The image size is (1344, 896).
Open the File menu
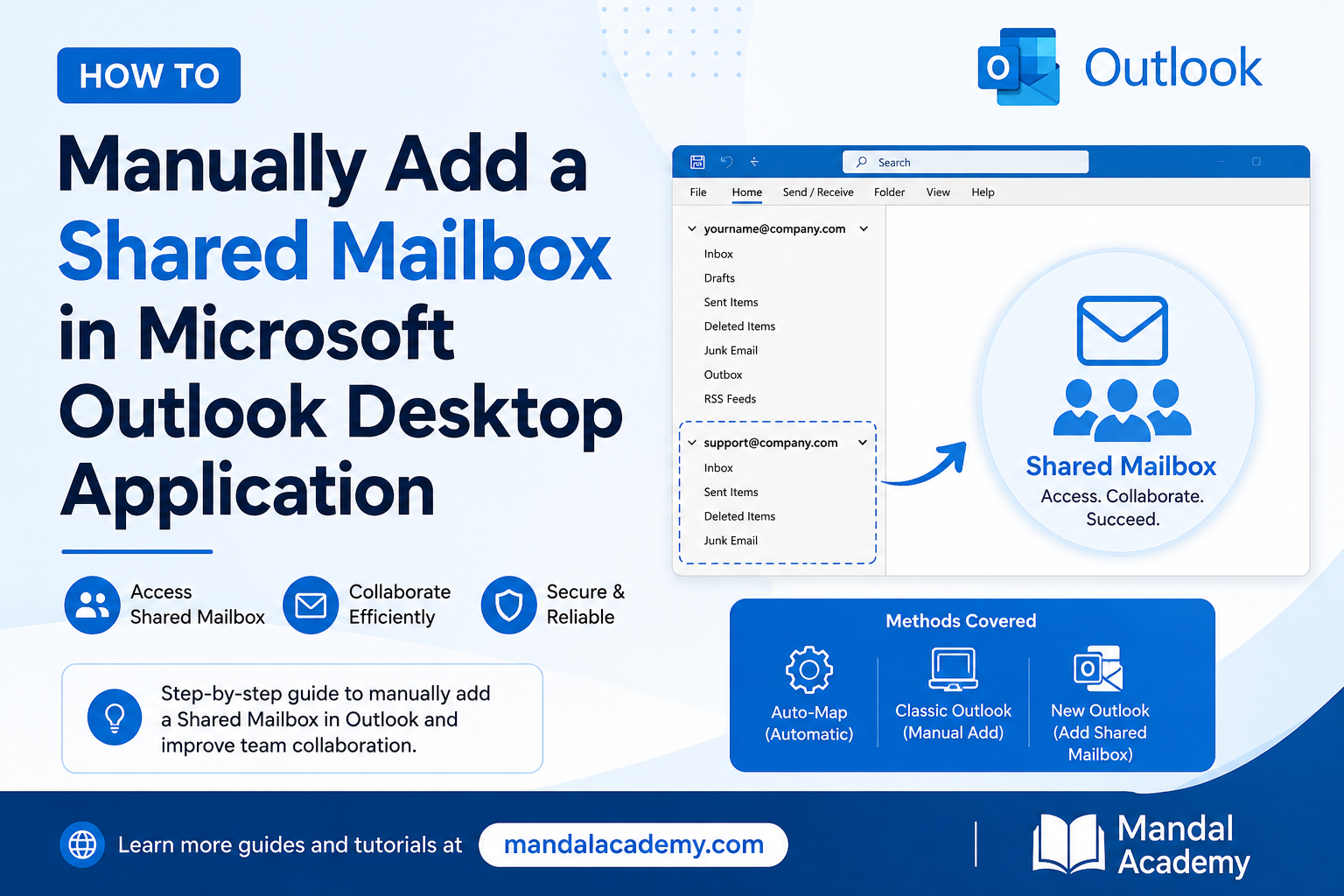click(698, 192)
